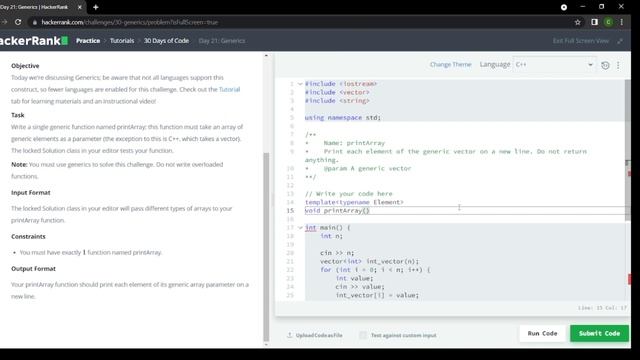
Task: Click the recording indicator in title bar
Action: click(564, 7)
